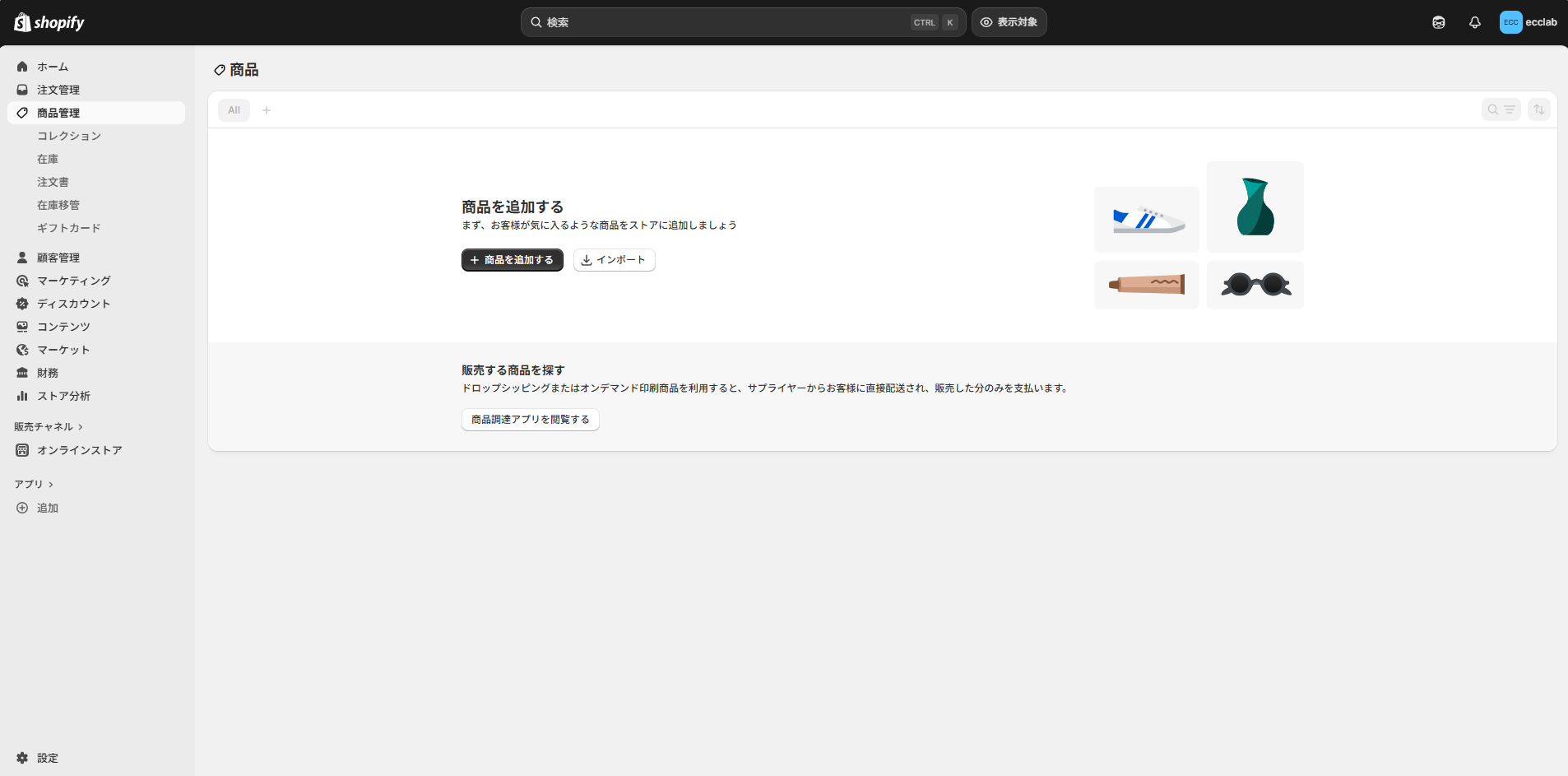
Task: Click the 商品を追加する button
Action: pyautogui.click(x=512, y=260)
